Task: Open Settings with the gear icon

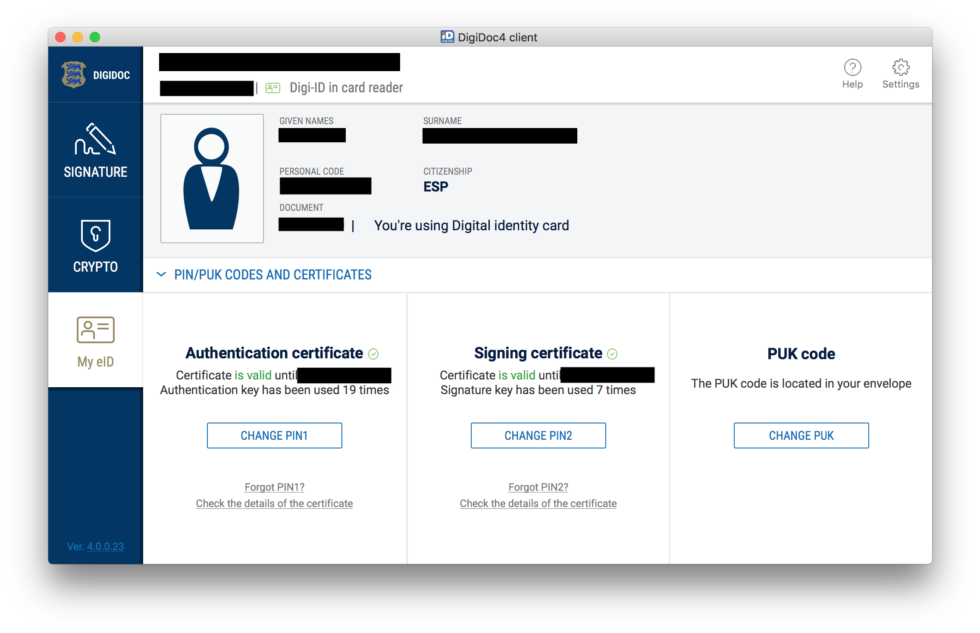Action: (x=899, y=70)
